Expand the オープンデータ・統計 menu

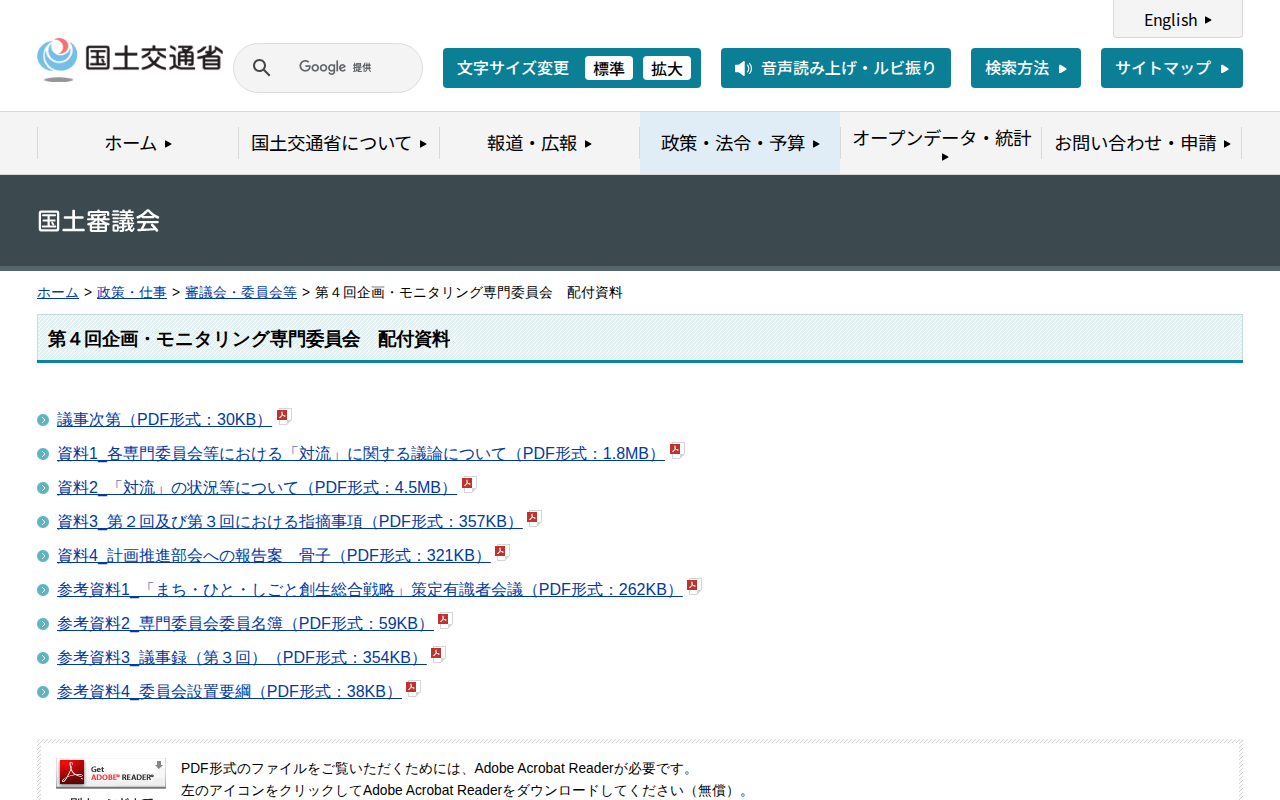point(941,143)
